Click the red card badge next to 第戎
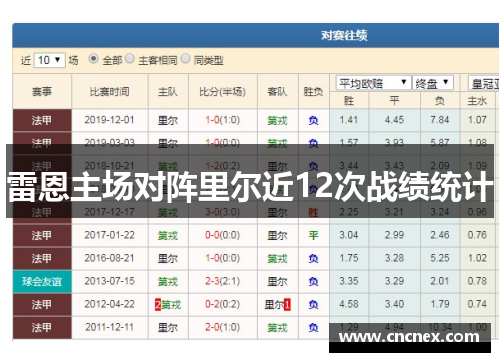 coord(158,305)
